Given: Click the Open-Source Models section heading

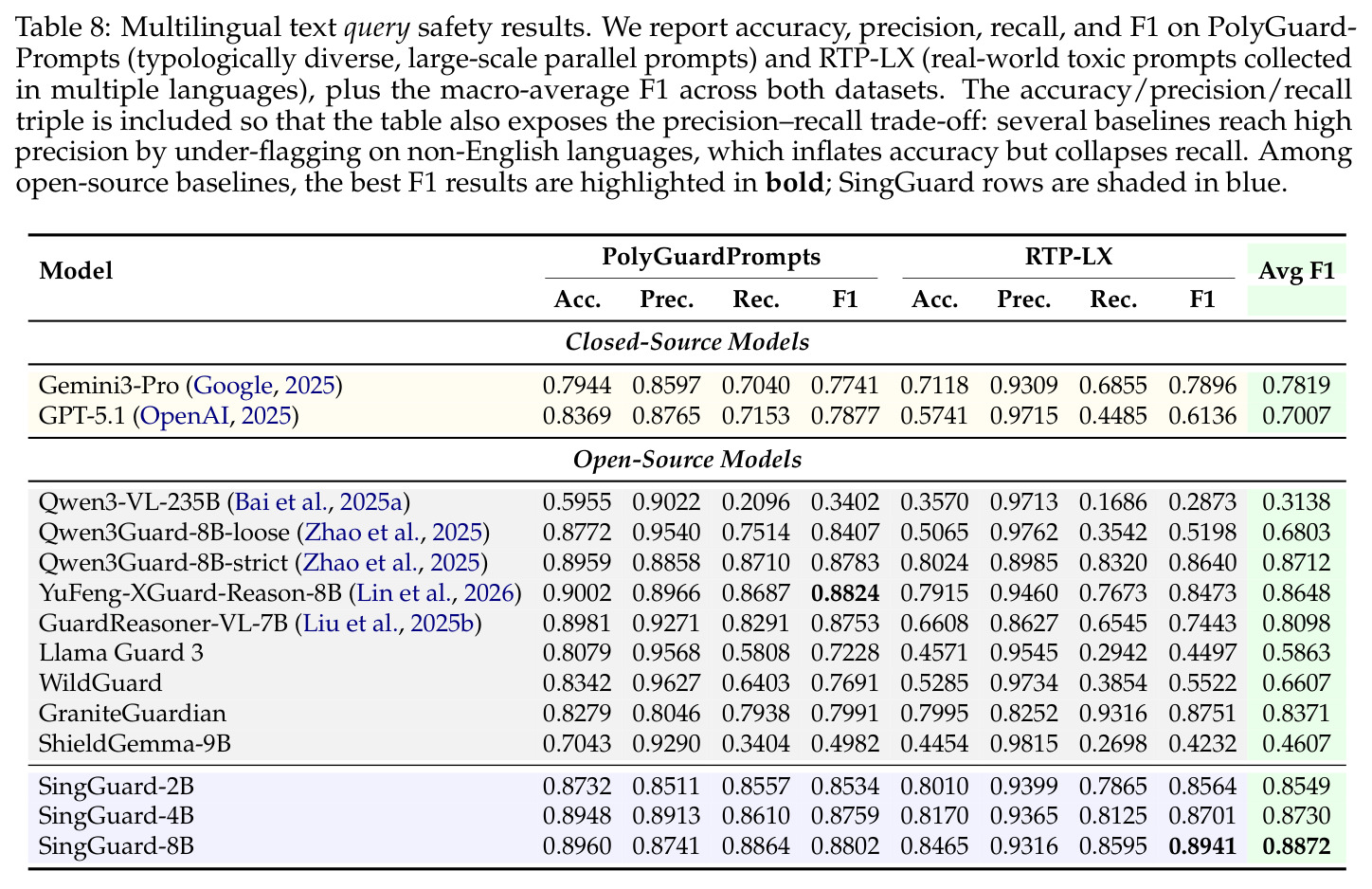Looking at the screenshot, I should pos(687,460).
